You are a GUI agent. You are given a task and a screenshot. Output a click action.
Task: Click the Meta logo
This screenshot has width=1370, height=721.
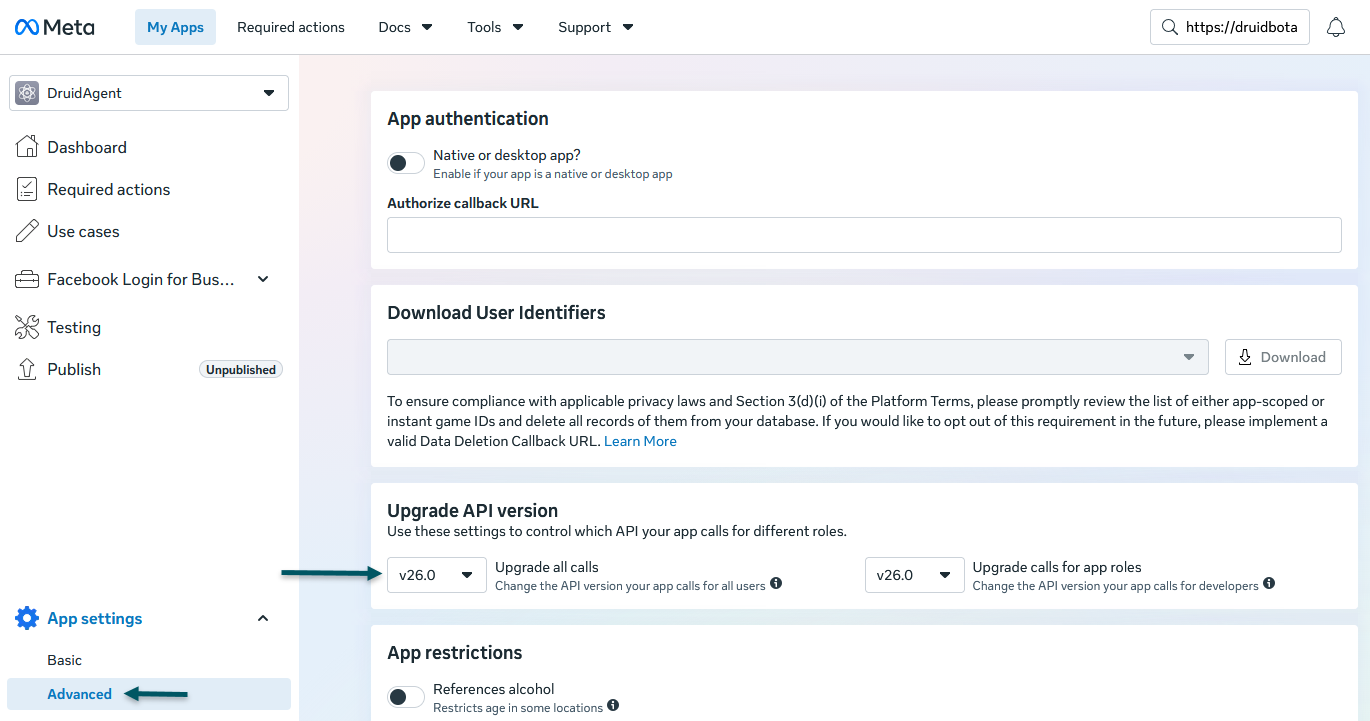point(54,27)
